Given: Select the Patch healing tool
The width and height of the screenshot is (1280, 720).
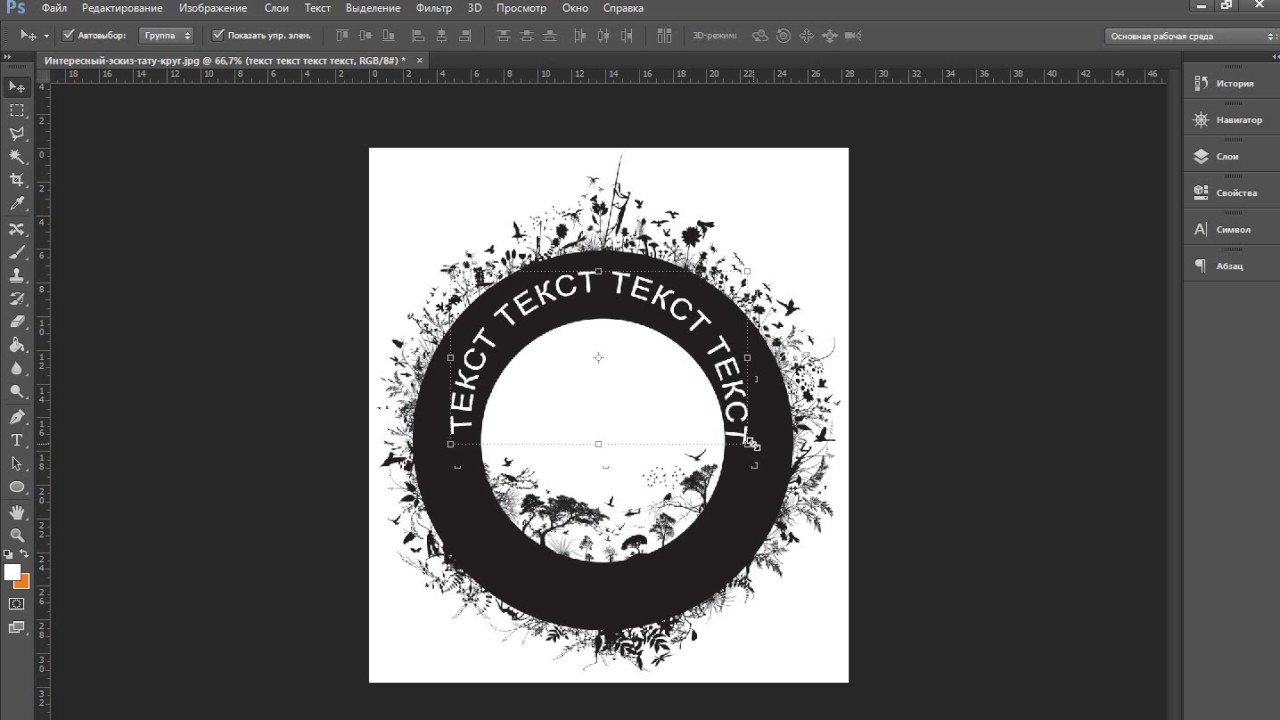Looking at the screenshot, I should click(x=17, y=229).
